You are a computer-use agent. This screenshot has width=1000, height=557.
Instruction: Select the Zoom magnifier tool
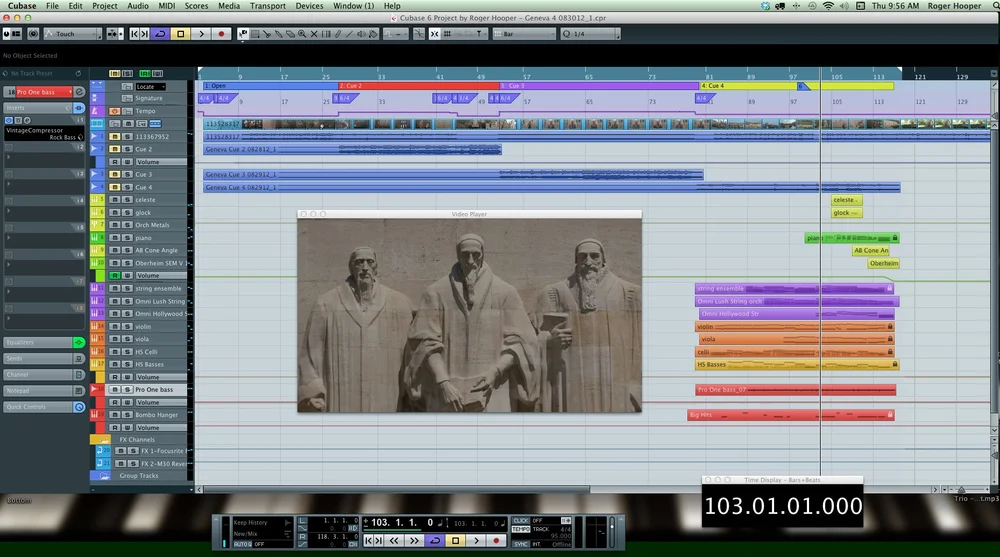pos(302,34)
